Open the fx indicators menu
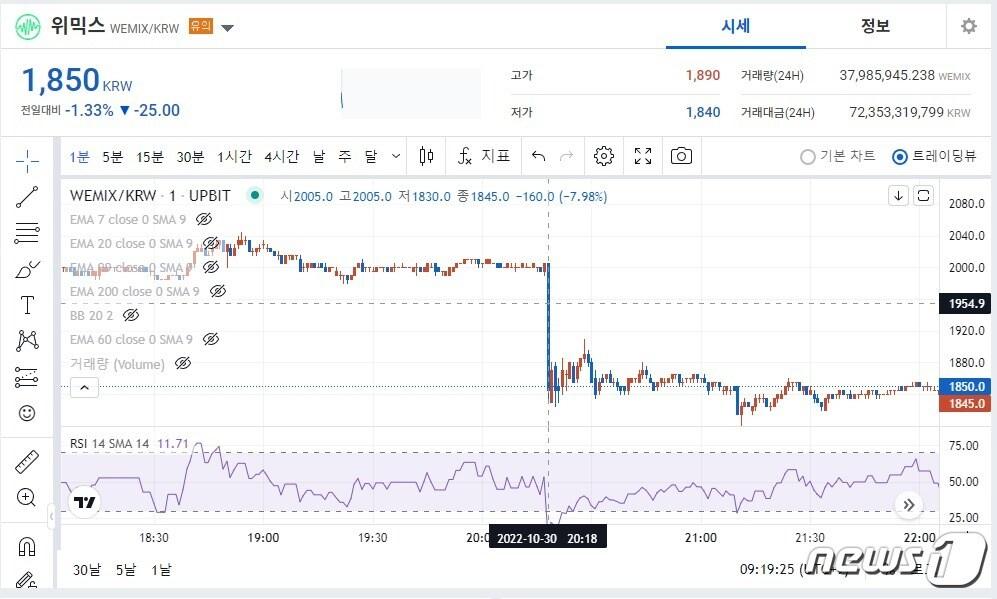Screen dimensions: 997x599 (484, 156)
